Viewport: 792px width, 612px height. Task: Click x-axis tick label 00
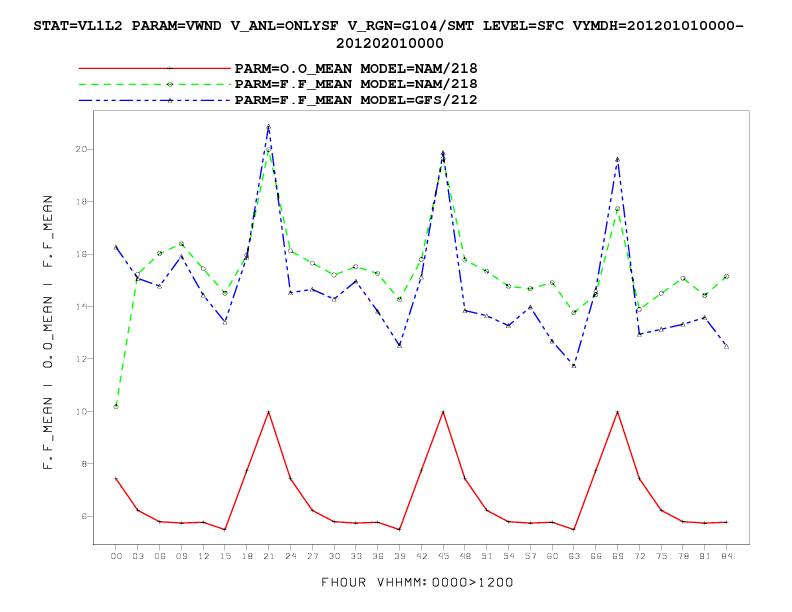(x=116, y=556)
